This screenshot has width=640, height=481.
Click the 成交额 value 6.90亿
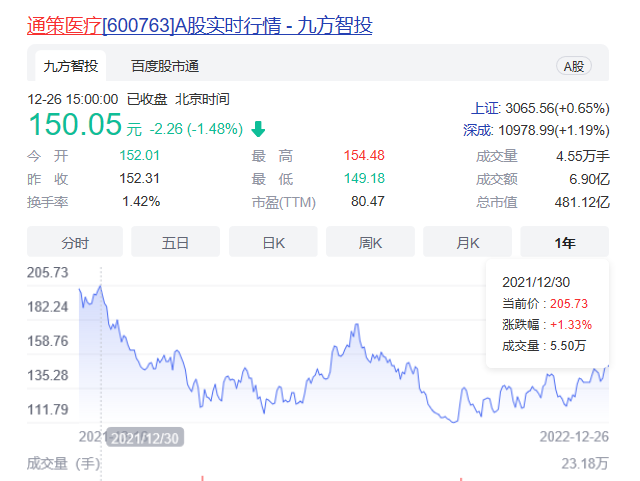coord(589,179)
